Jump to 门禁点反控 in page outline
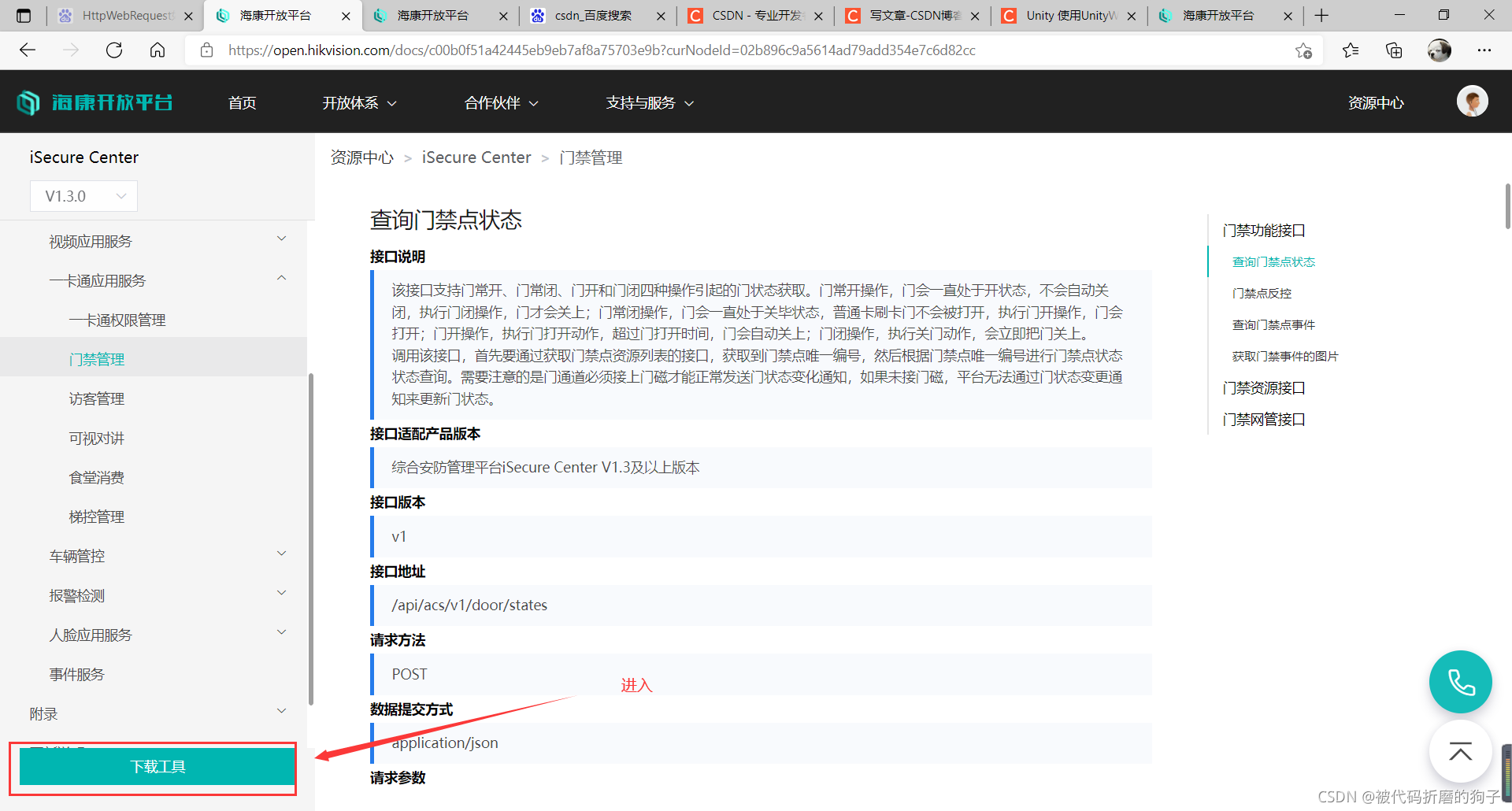The image size is (1512, 811). [1262, 294]
